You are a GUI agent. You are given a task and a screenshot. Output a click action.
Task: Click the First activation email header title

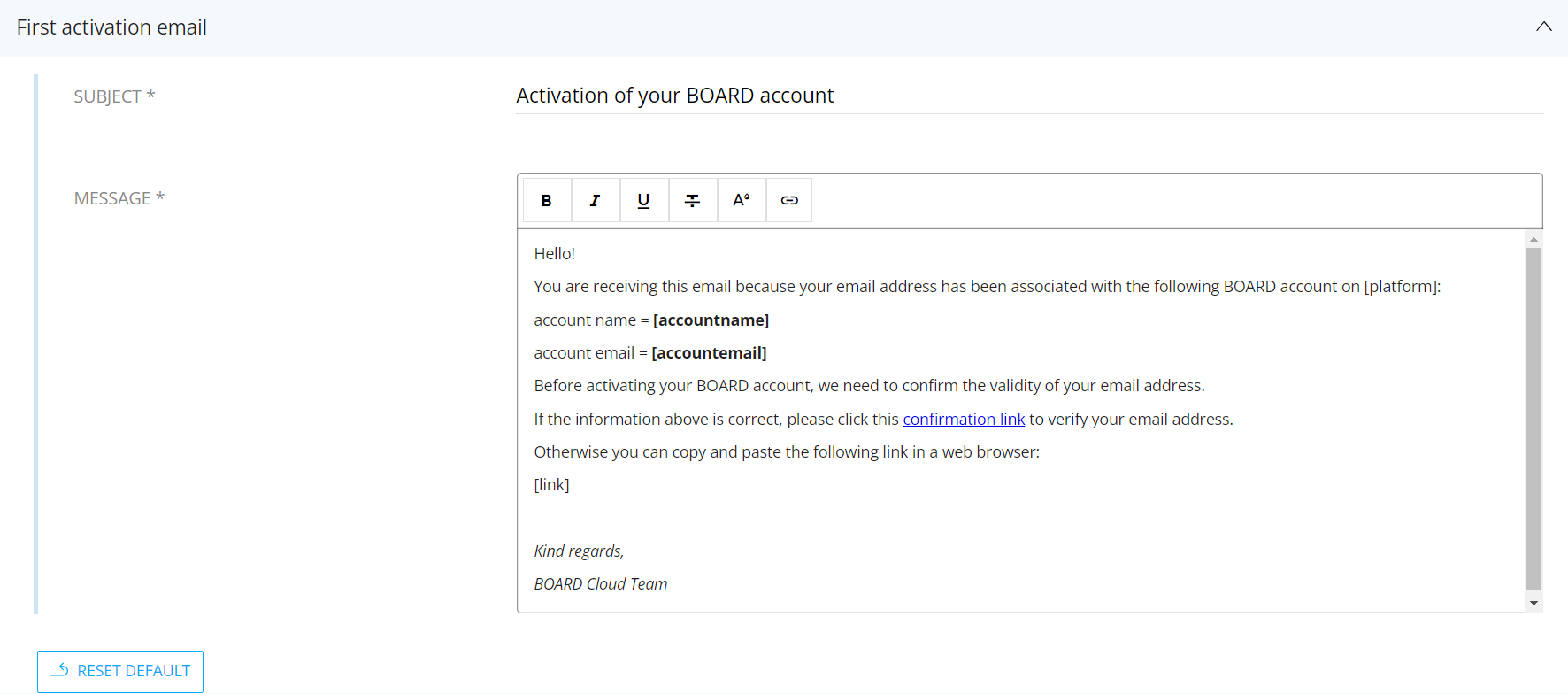coord(111,27)
